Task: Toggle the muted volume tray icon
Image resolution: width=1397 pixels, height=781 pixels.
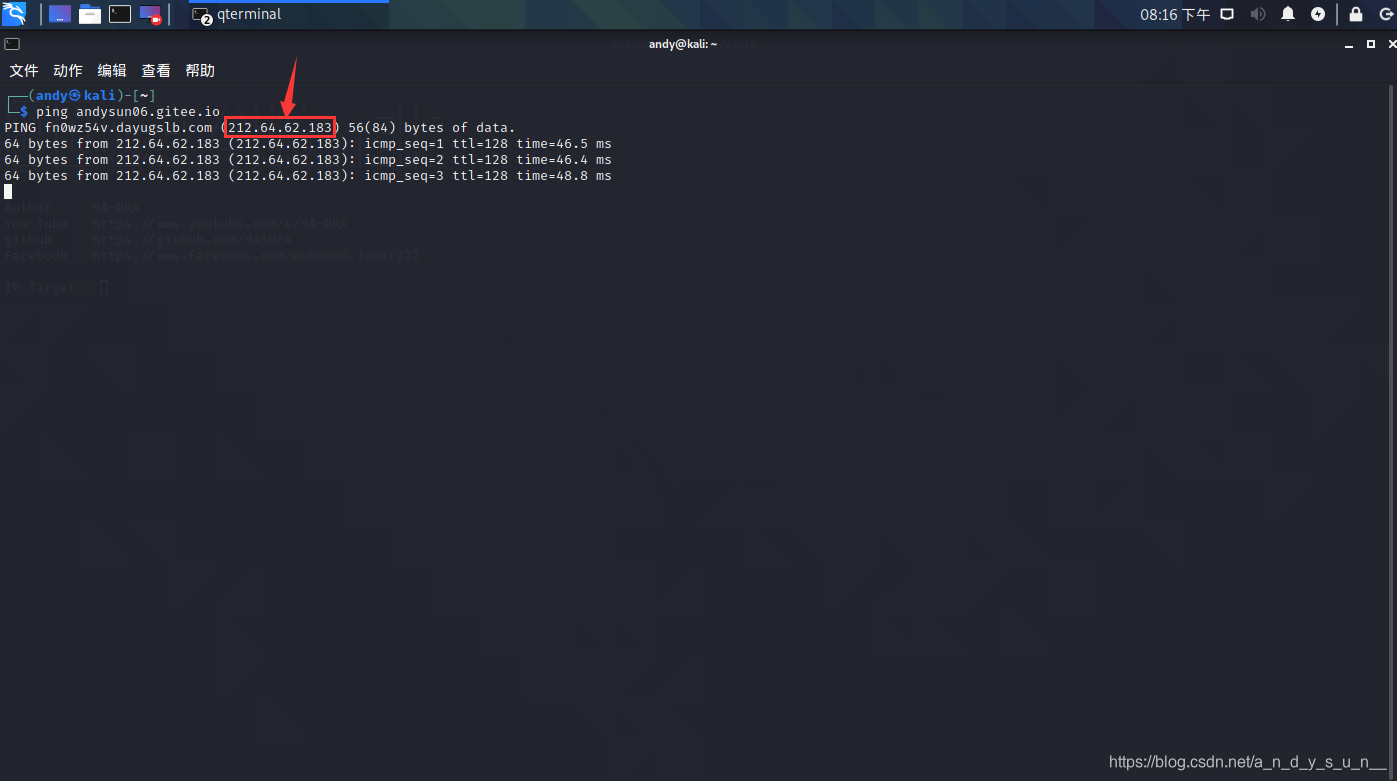Action: click(x=1258, y=14)
